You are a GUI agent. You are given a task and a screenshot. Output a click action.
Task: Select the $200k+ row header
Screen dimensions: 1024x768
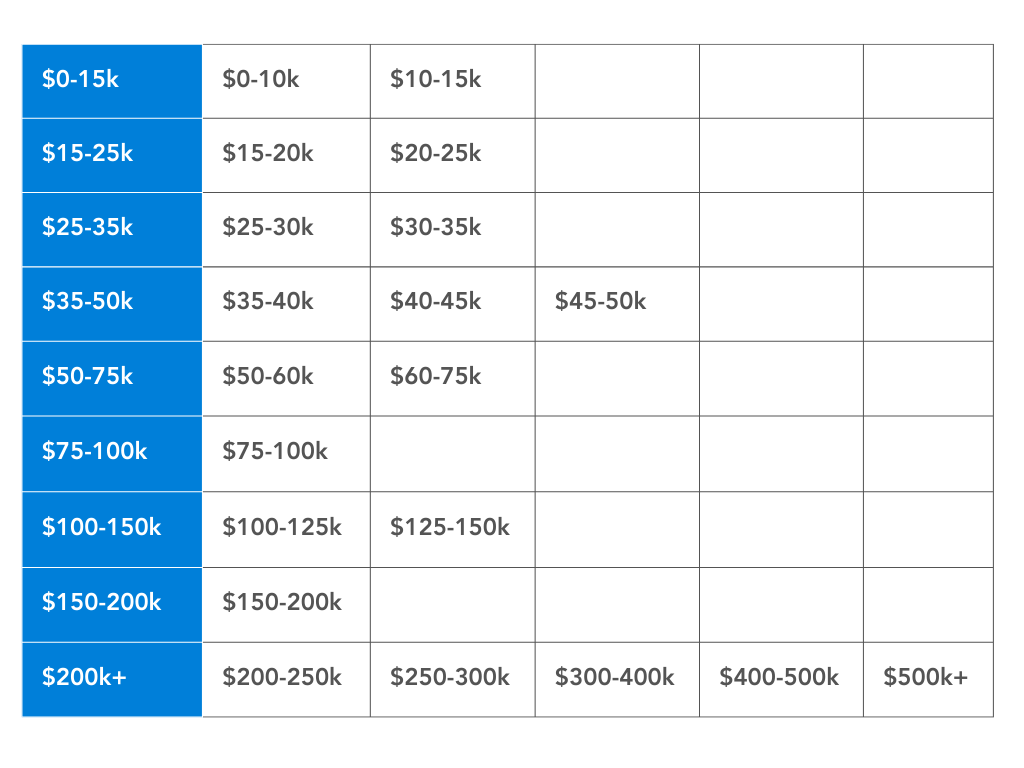point(111,678)
